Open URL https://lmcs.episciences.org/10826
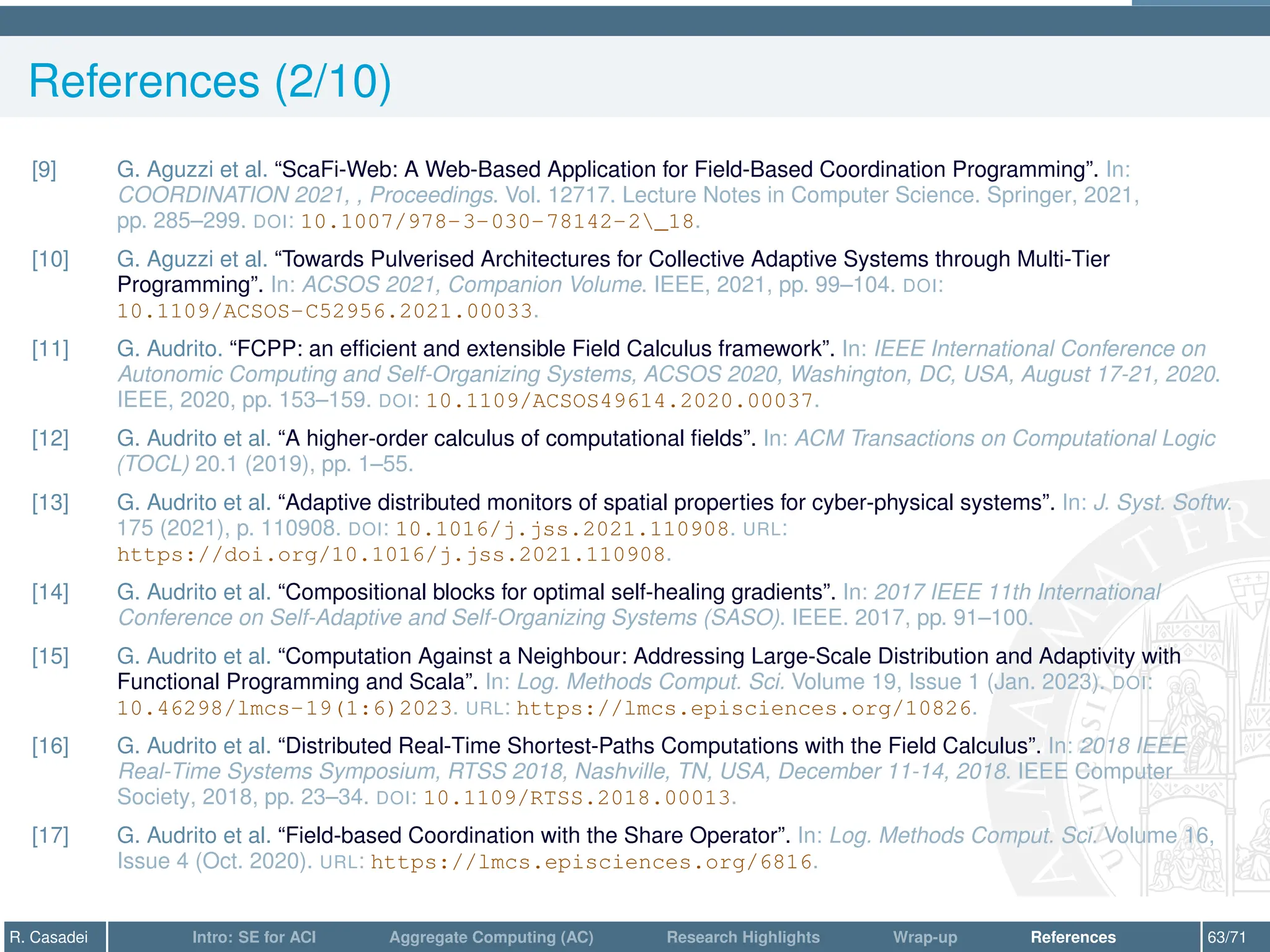1270x952 pixels. tap(744, 708)
